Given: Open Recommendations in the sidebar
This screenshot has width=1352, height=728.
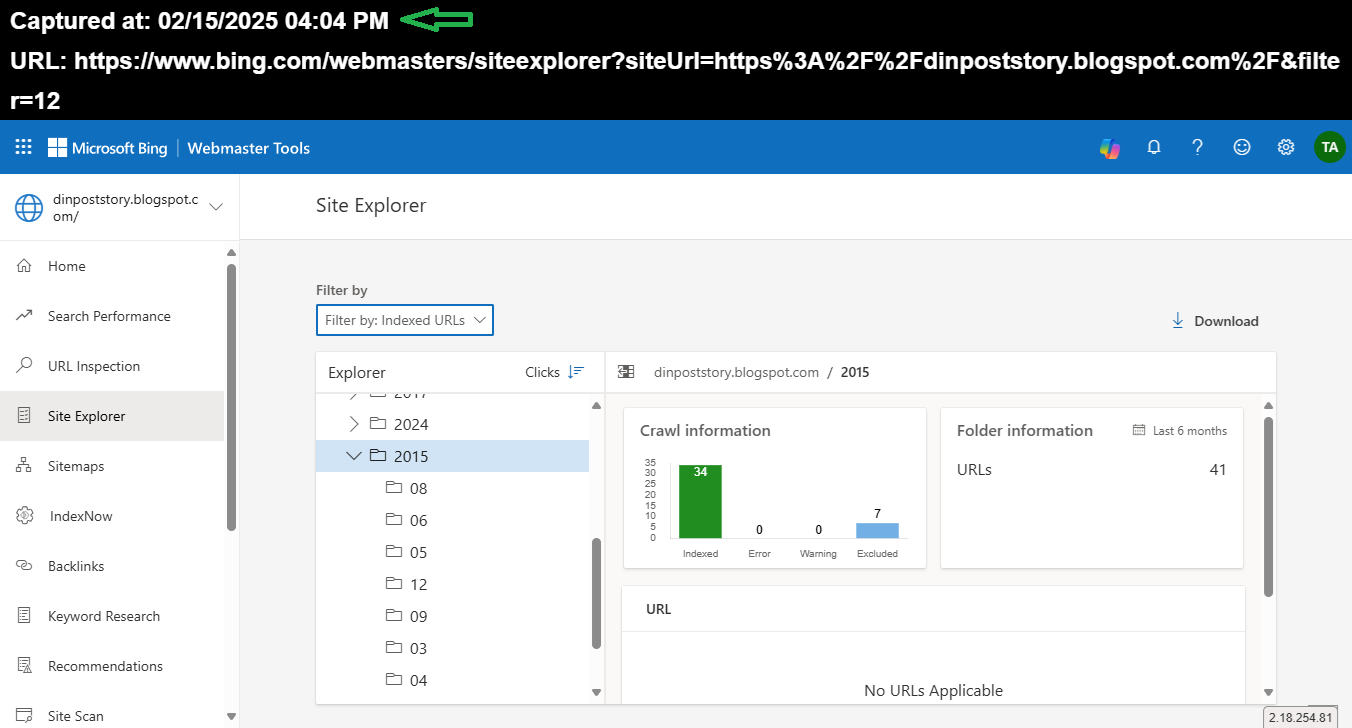Looking at the screenshot, I should [112, 666].
